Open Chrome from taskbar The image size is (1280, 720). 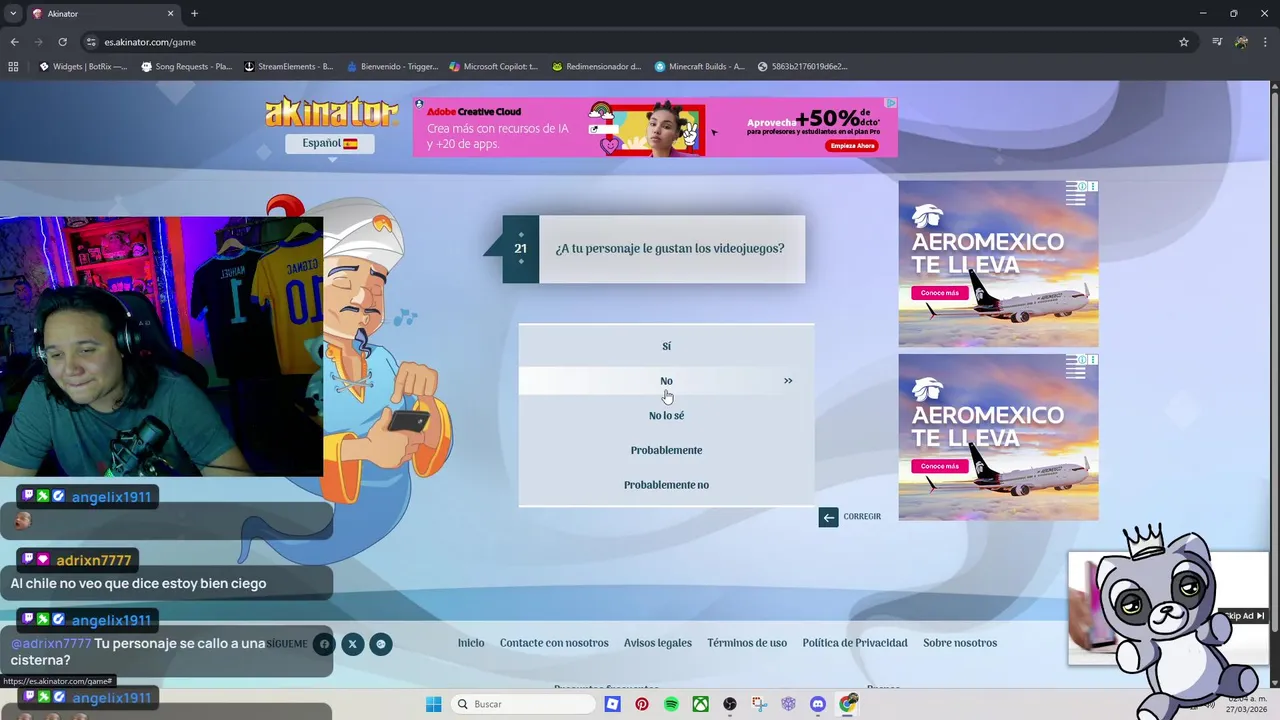[x=848, y=704]
